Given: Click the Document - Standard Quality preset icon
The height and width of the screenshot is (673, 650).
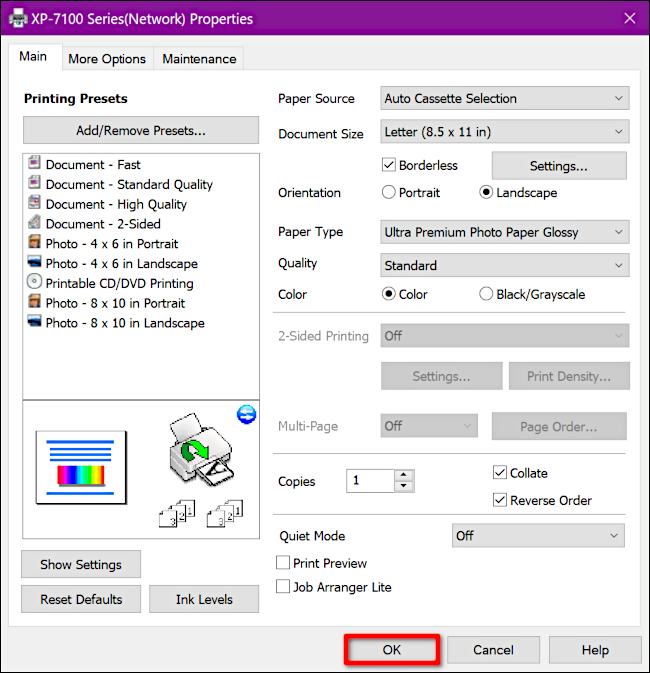Looking at the screenshot, I should pos(34,183).
